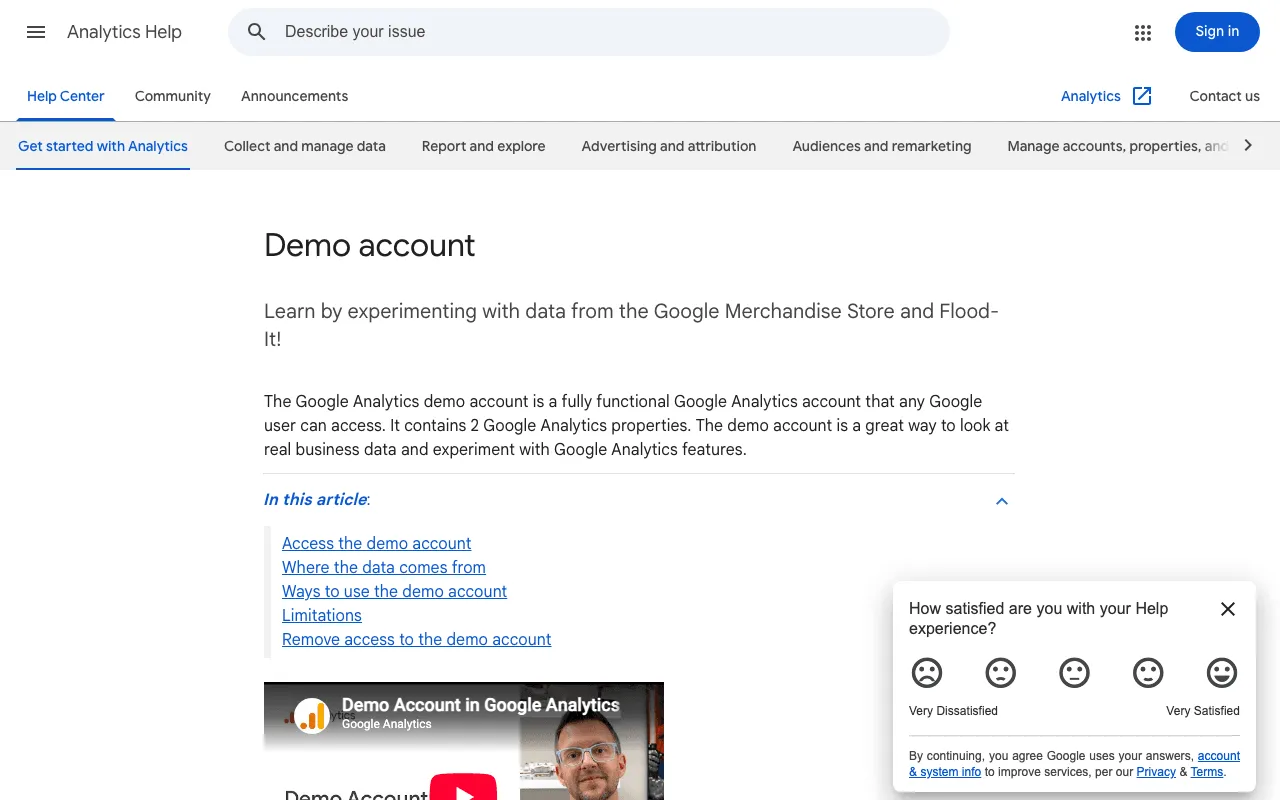Jump to Access the demo account
Image resolution: width=1280 pixels, height=800 pixels.
[376, 543]
